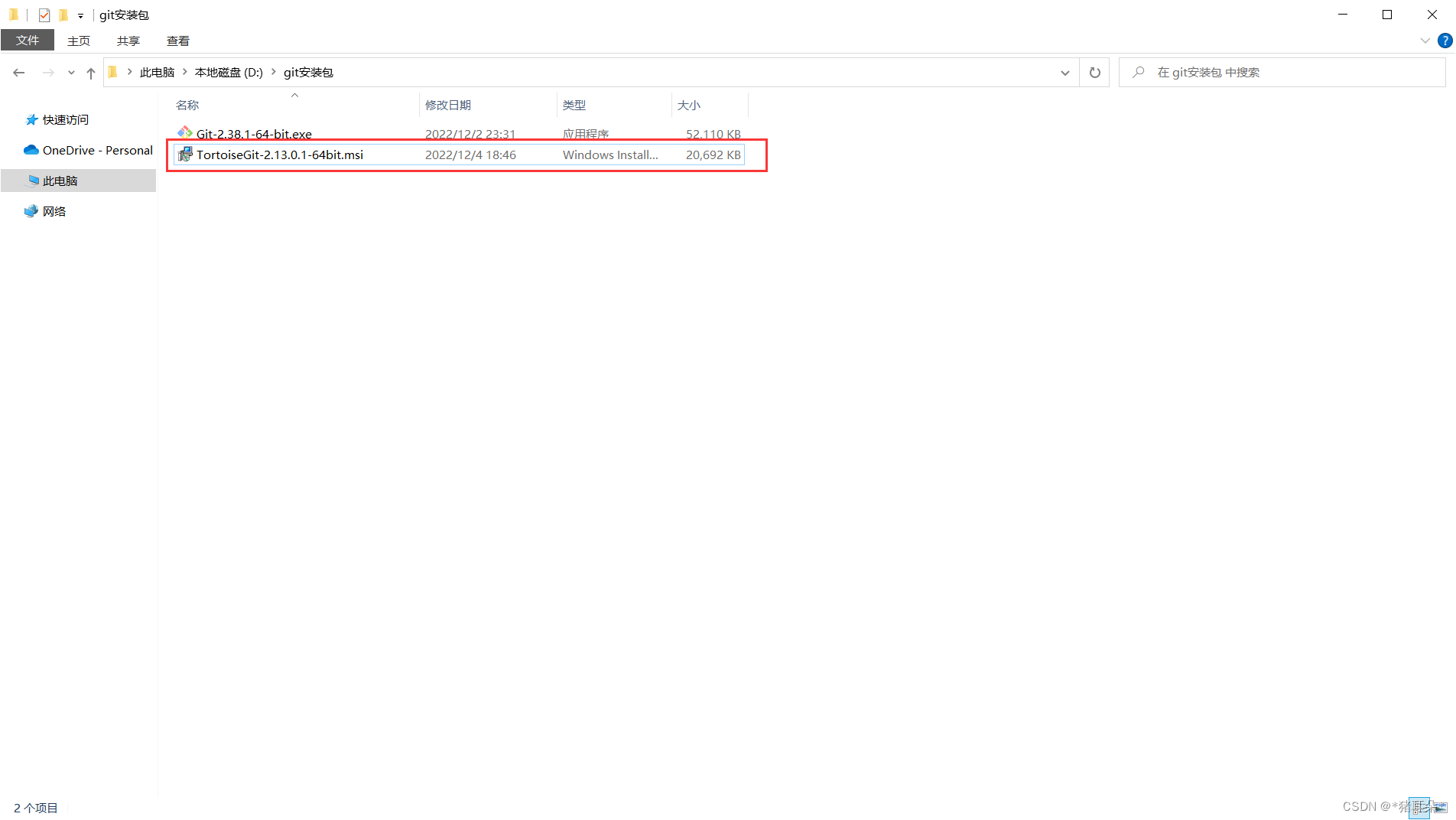Click the Git installer icon
The height and width of the screenshot is (820, 1456).
tap(185, 133)
